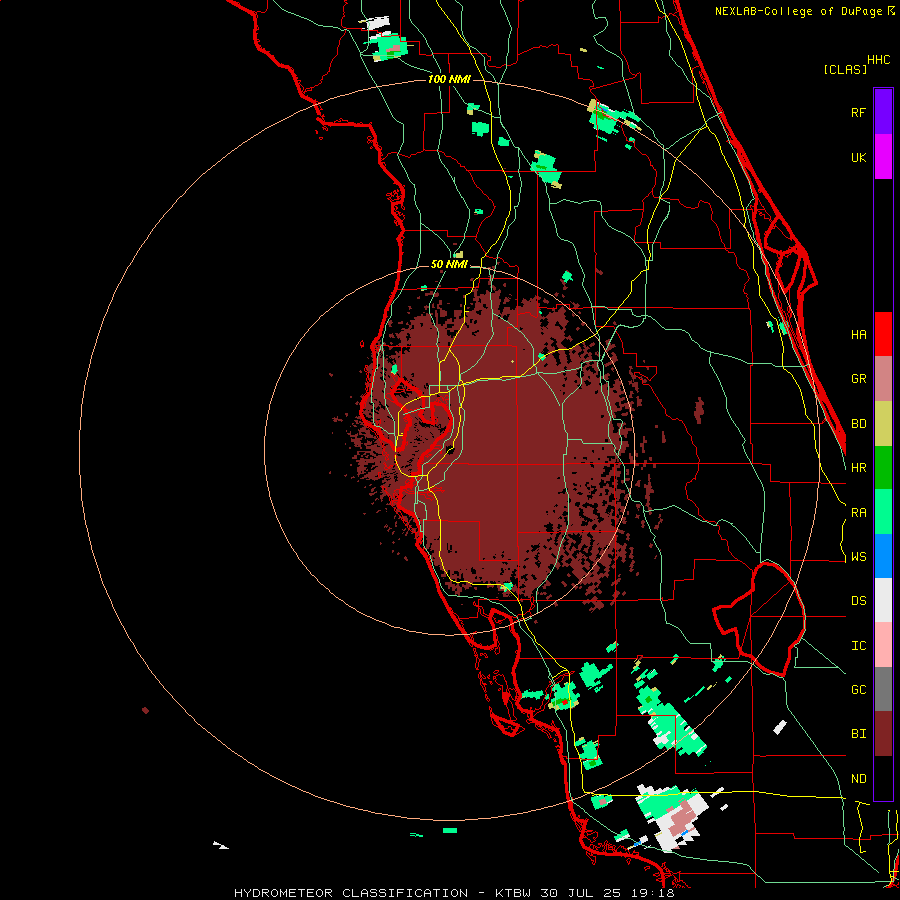Click the 50 NMI range ring label
This screenshot has width=900, height=900.
(449, 265)
